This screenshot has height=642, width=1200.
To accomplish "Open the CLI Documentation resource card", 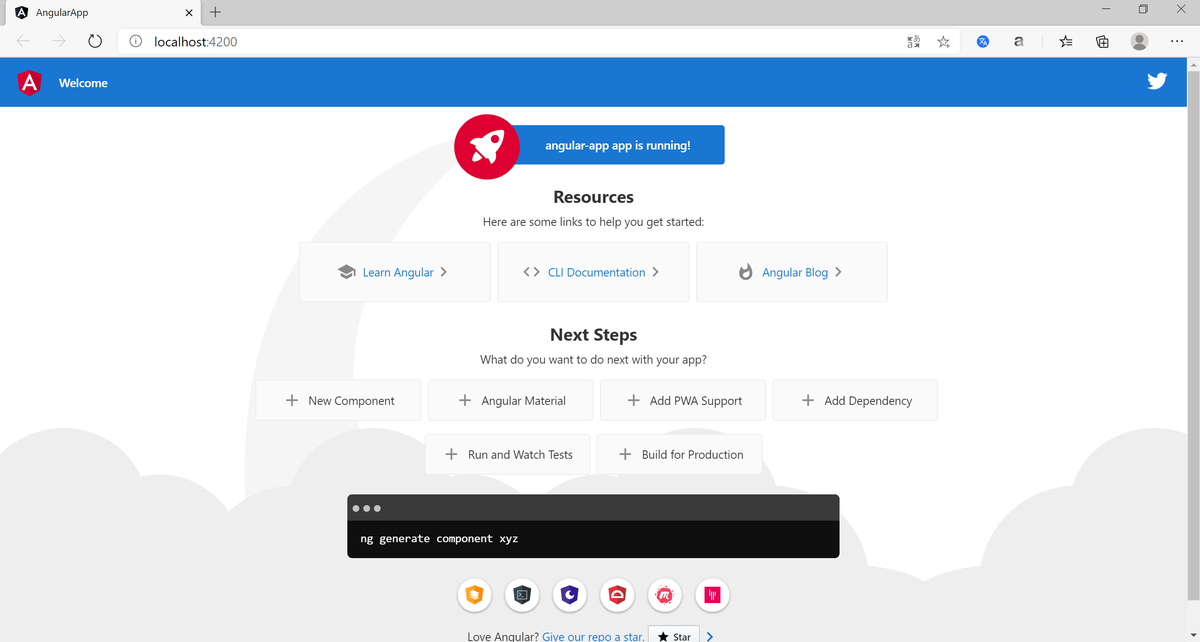I will click(x=593, y=272).
